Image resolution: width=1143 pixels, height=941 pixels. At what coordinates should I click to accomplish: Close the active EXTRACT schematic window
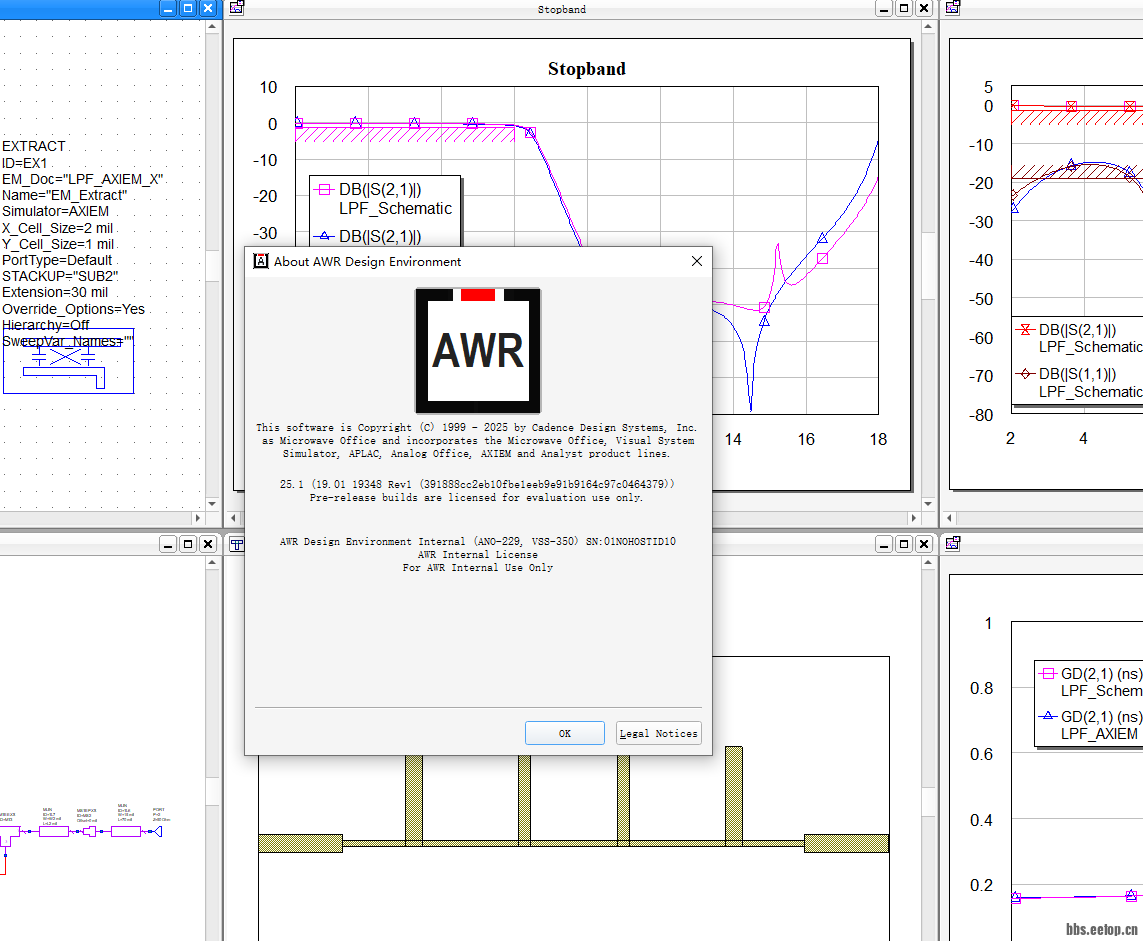click(x=208, y=8)
